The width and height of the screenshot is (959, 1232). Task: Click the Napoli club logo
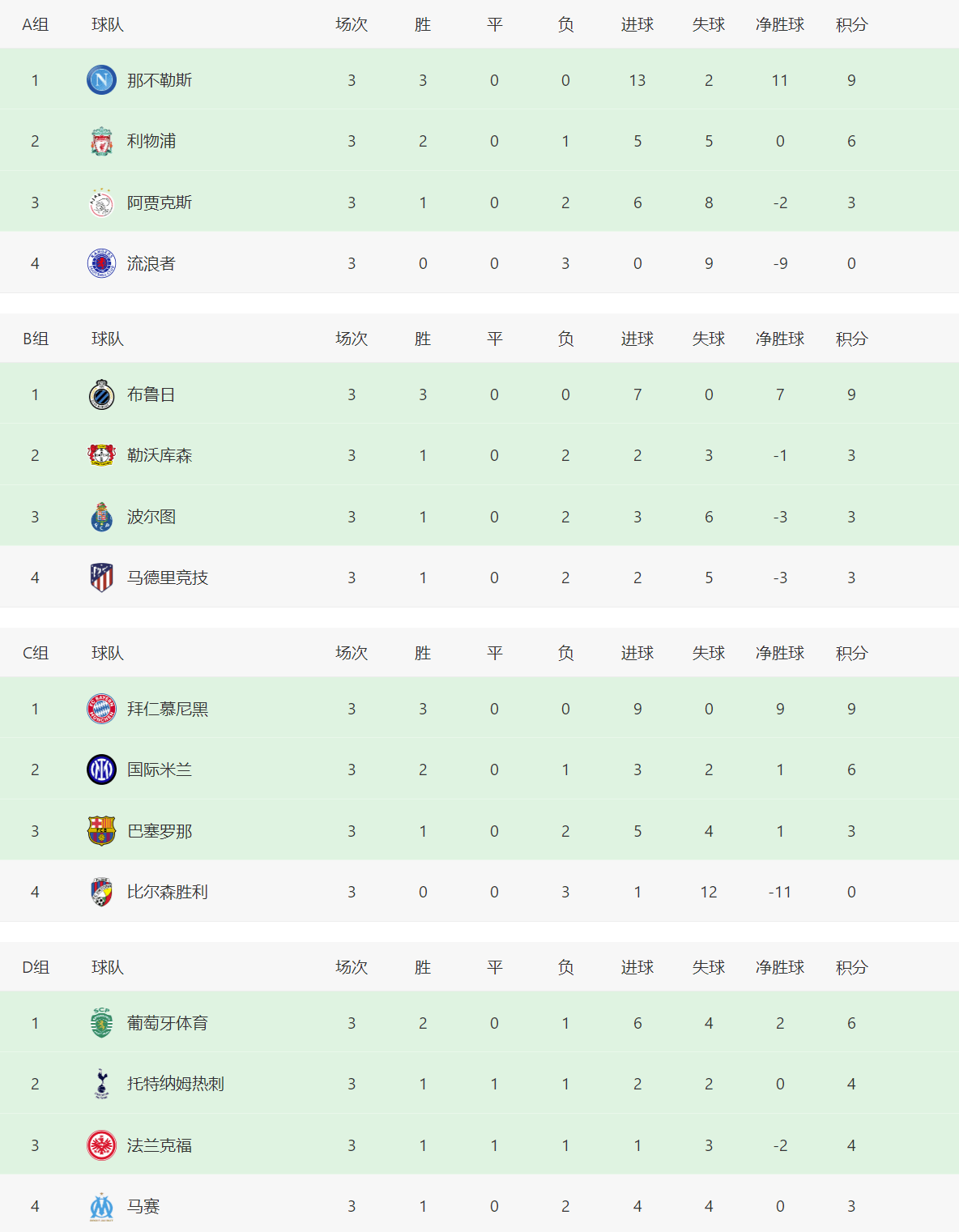click(101, 80)
